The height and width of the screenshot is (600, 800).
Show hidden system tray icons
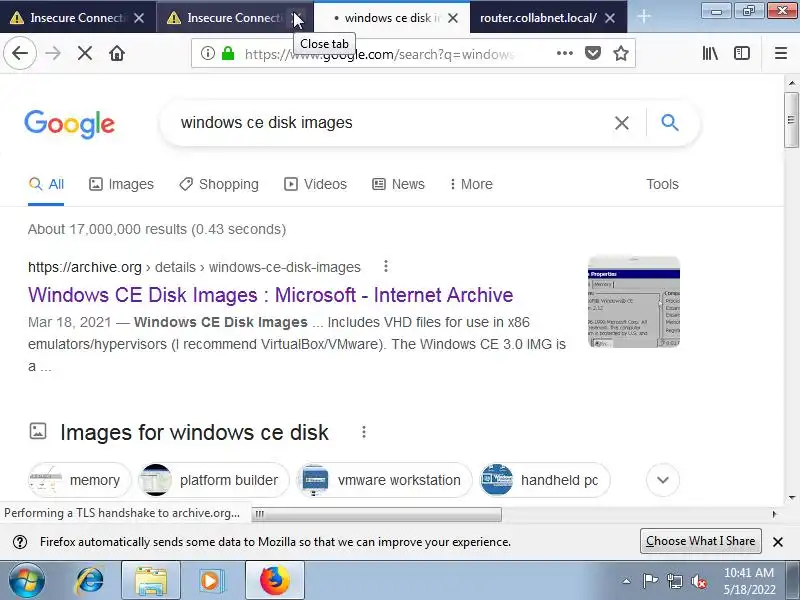(626, 581)
